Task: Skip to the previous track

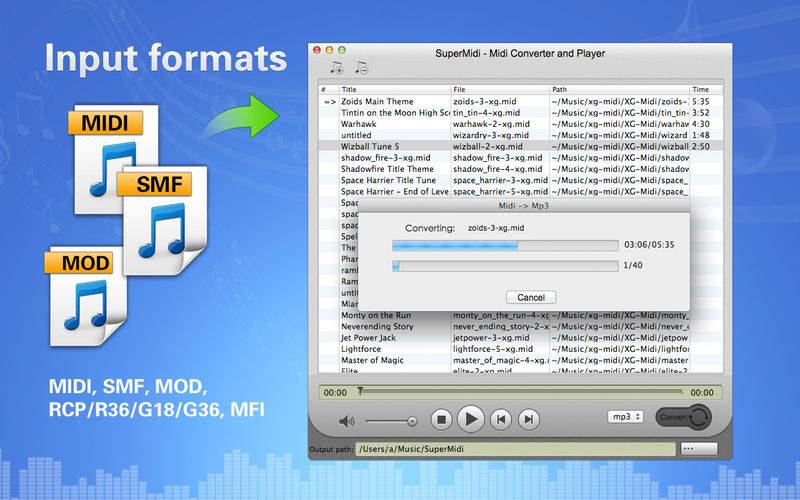Action: click(501, 419)
